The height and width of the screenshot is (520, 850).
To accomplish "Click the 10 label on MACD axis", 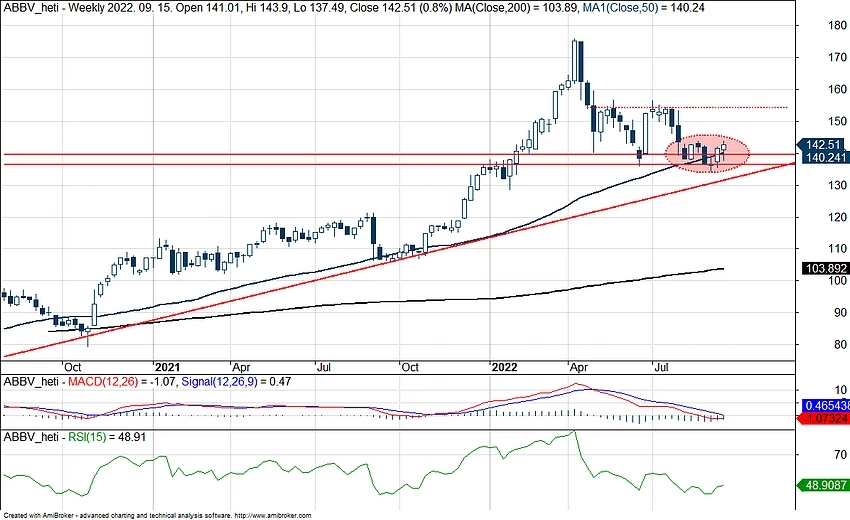I will coord(841,390).
